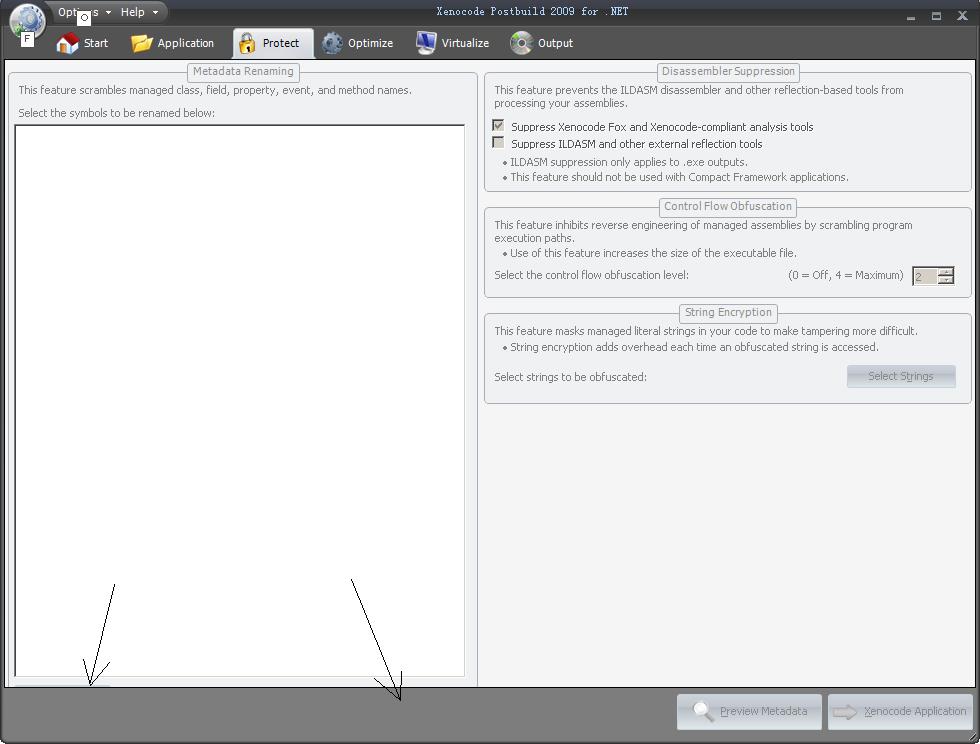This screenshot has width=980, height=744.
Task: Switch to the Start tab
Action: [x=82, y=43]
